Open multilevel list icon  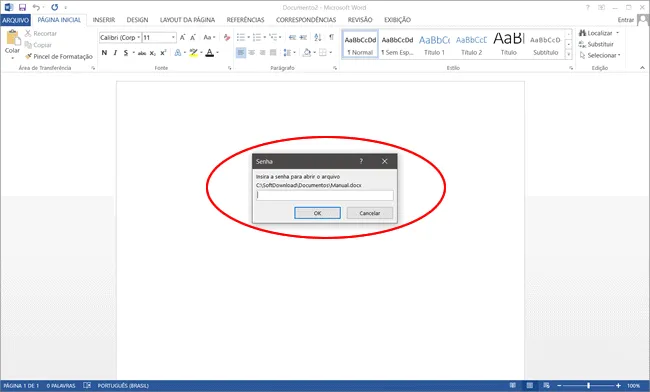pyautogui.click(x=273, y=37)
